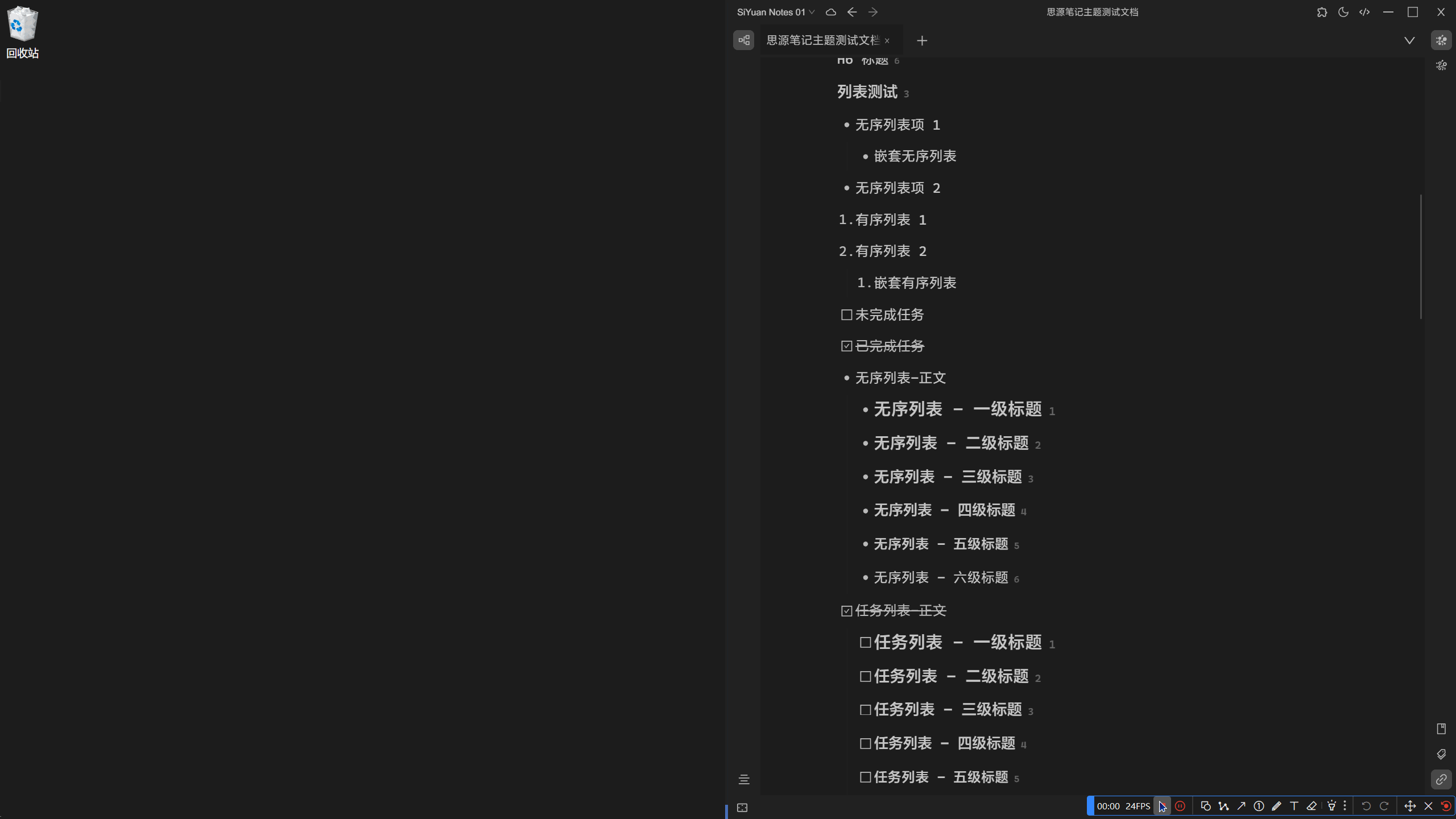The width and height of the screenshot is (1456, 819).
Task: Select the eraser annotation tool
Action: pyautogui.click(x=1313, y=806)
